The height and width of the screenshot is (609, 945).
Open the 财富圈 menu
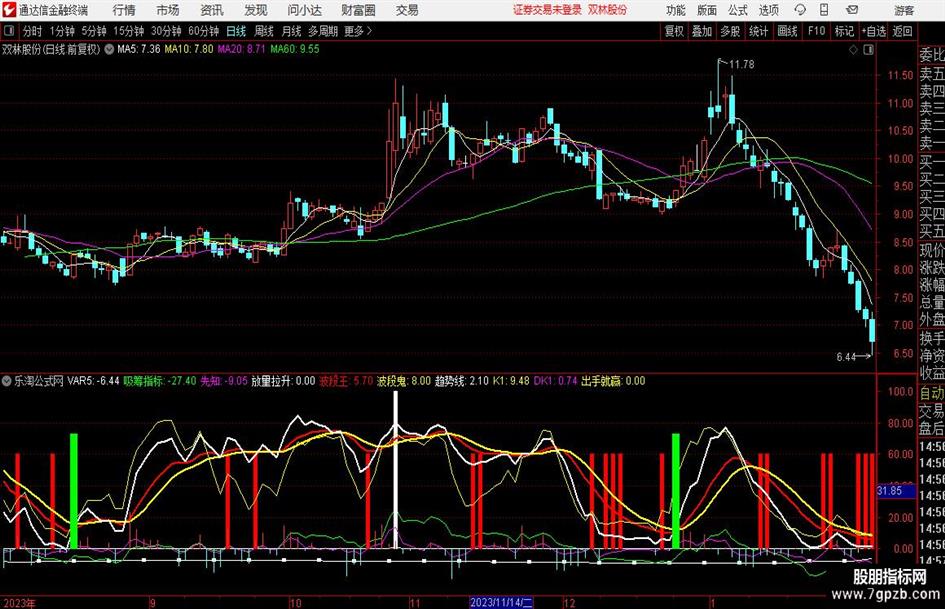point(358,10)
